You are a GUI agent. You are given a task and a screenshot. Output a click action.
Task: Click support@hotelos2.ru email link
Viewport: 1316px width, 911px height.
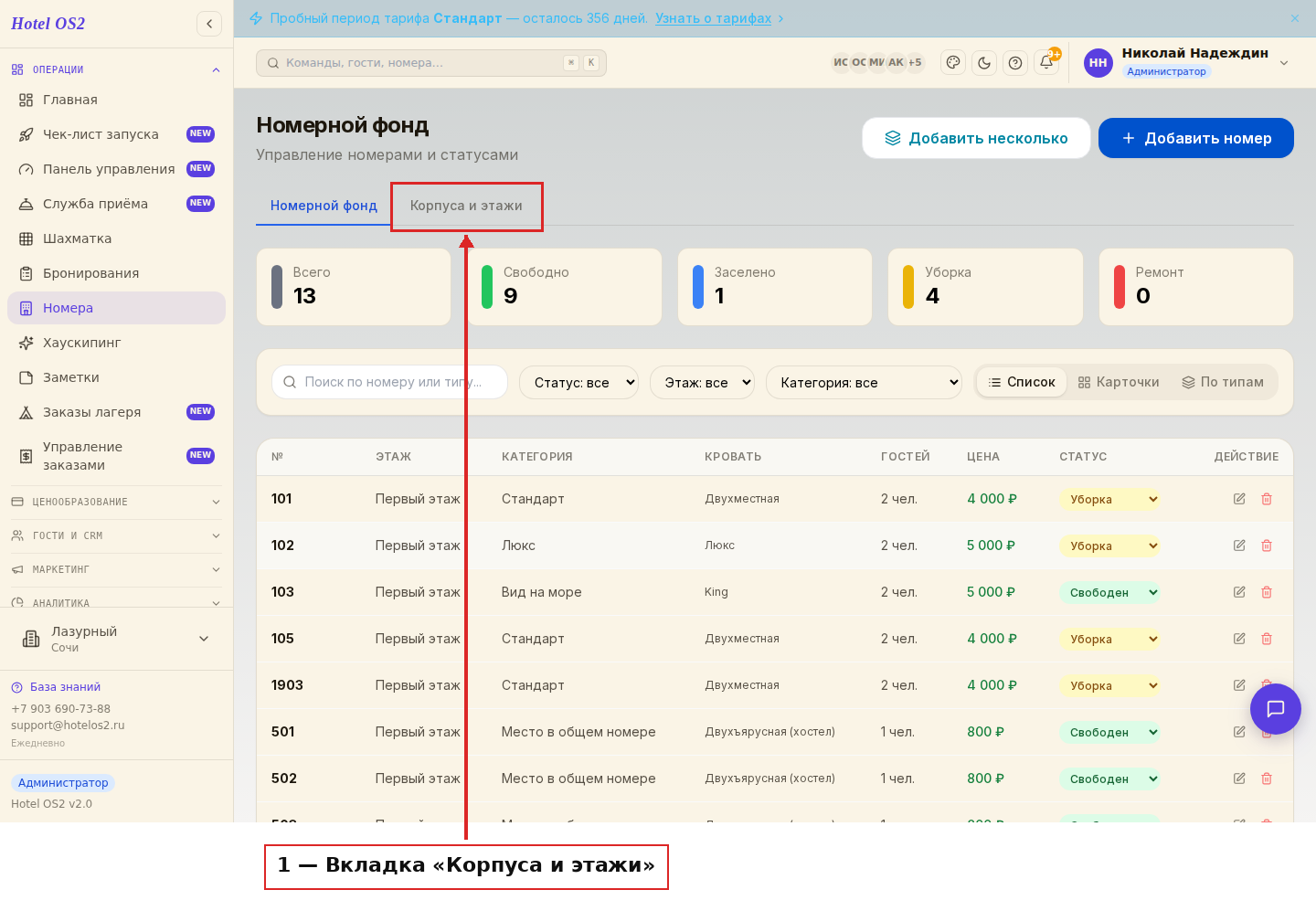tap(68, 726)
